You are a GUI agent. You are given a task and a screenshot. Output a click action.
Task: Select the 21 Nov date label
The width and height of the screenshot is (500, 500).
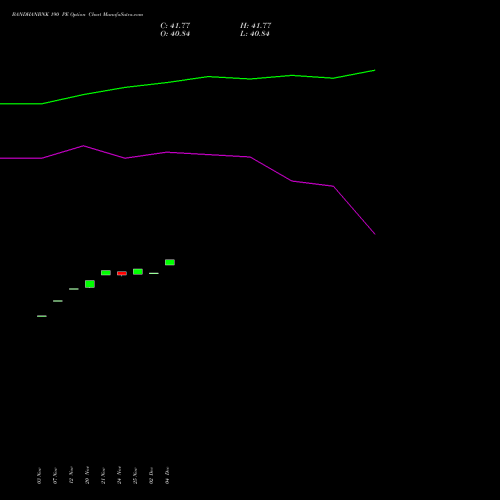103,476
